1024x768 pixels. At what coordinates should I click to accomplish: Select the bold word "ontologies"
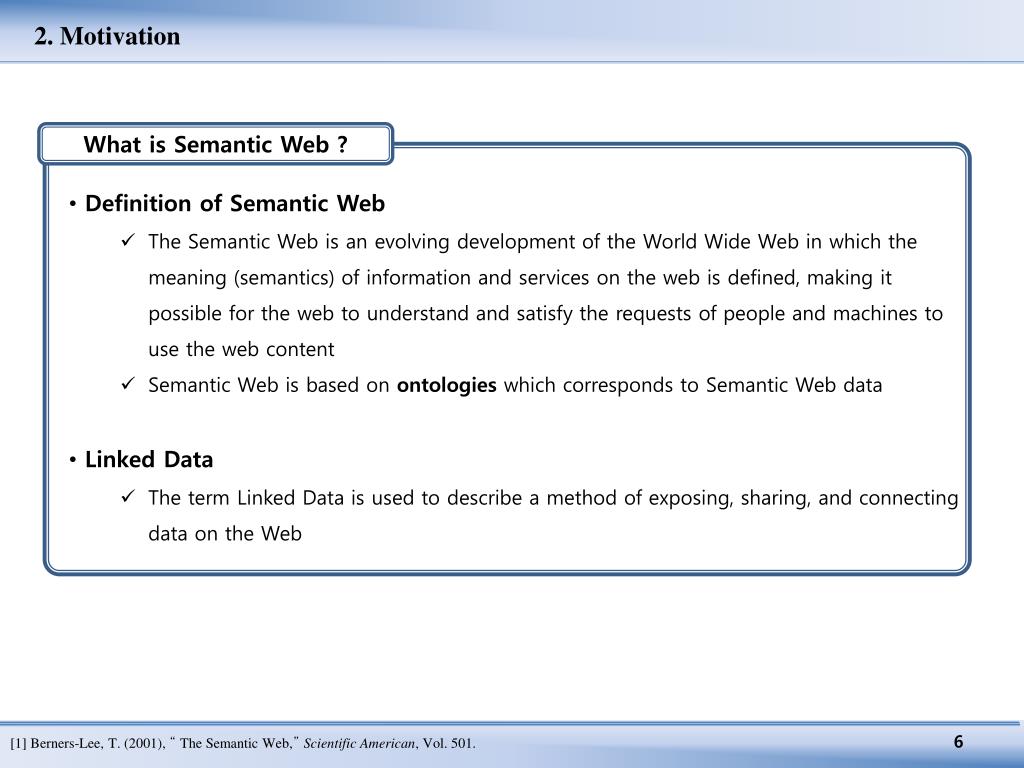coord(447,385)
